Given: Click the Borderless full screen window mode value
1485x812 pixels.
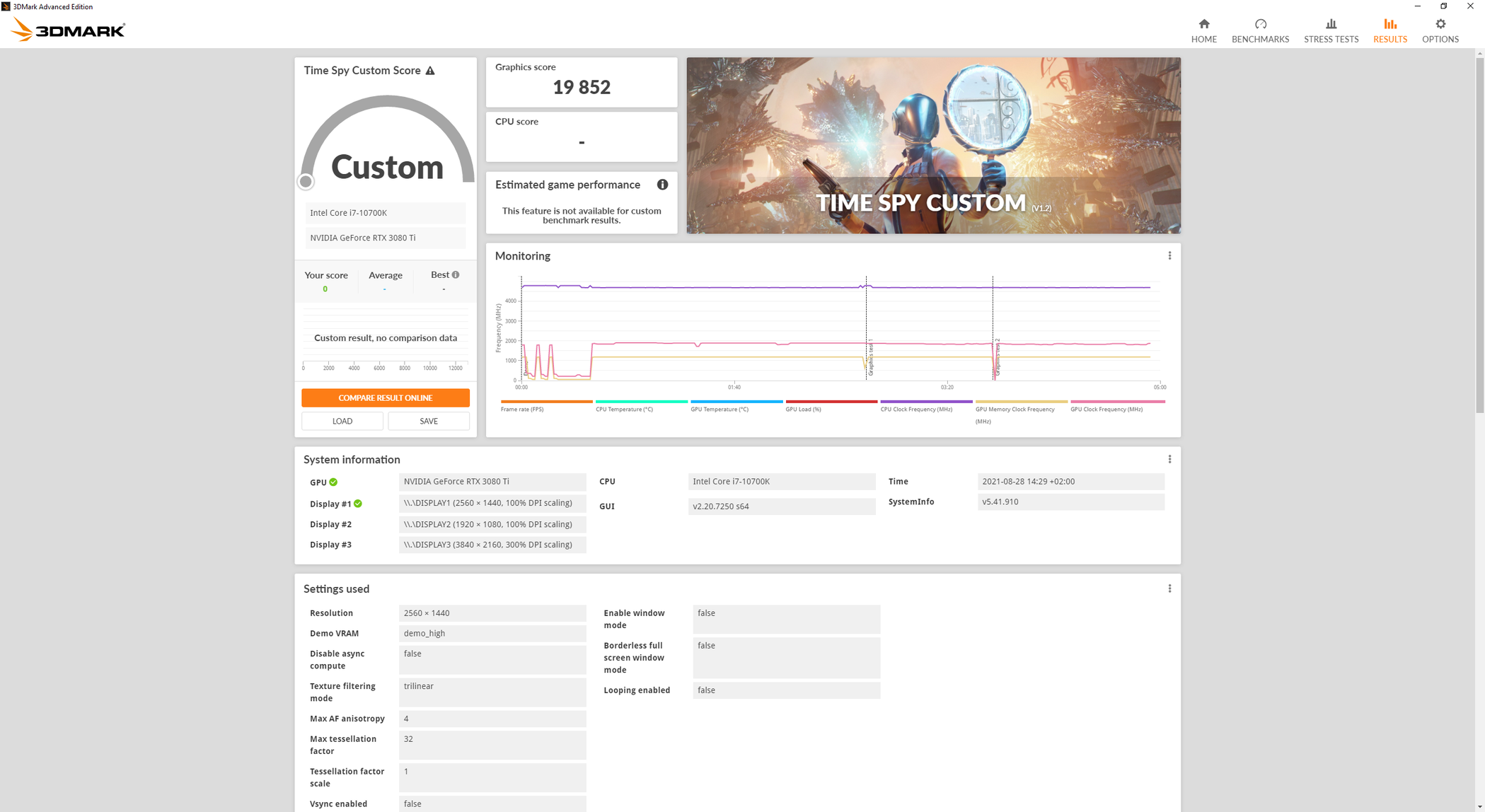Looking at the screenshot, I should (x=787, y=658).
